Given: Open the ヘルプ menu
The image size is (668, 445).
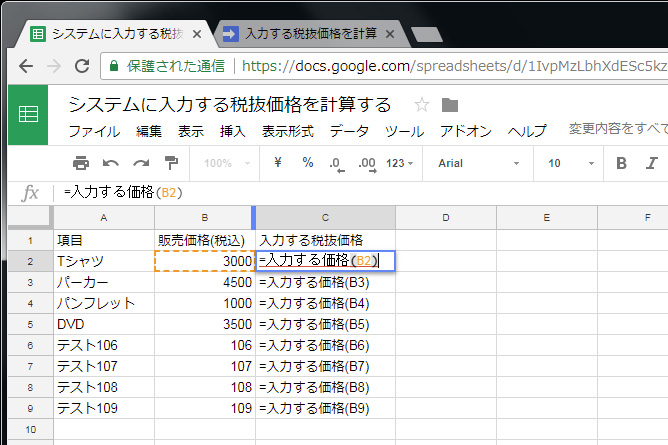Looking at the screenshot, I should click(527, 131).
